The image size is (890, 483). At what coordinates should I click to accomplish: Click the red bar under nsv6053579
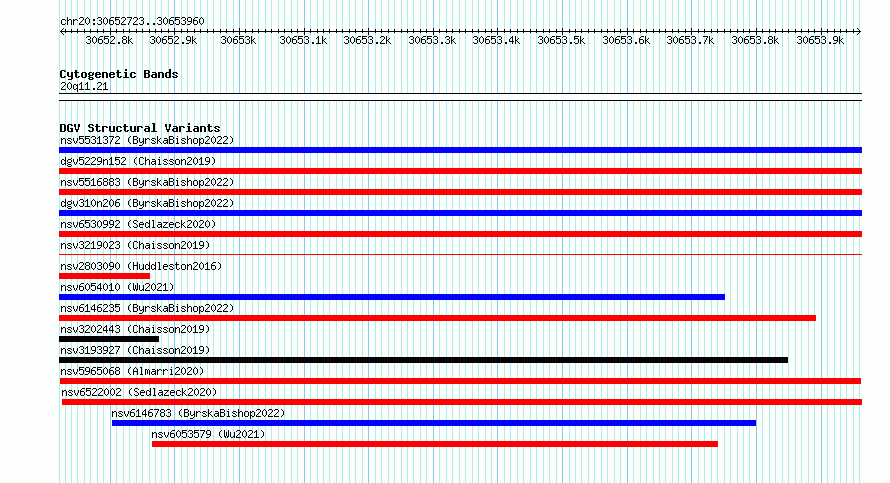click(x=435, y=444)
